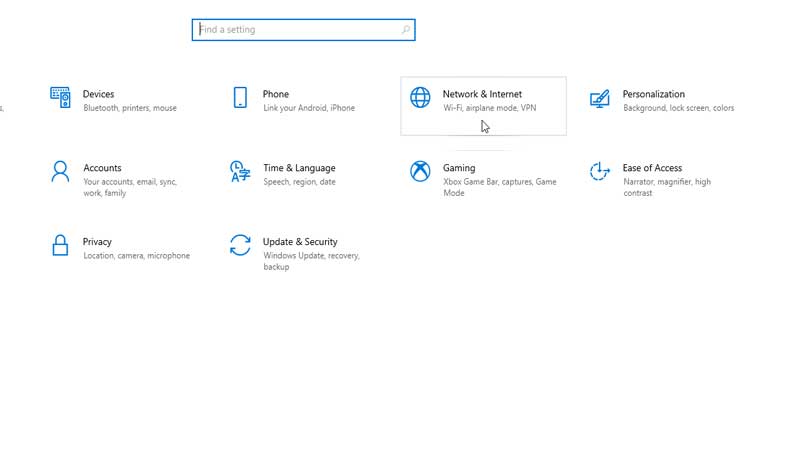Click 'Your accounts, email, sync' description
Viewport: 800px width, 450px height.
click(130, 187)
